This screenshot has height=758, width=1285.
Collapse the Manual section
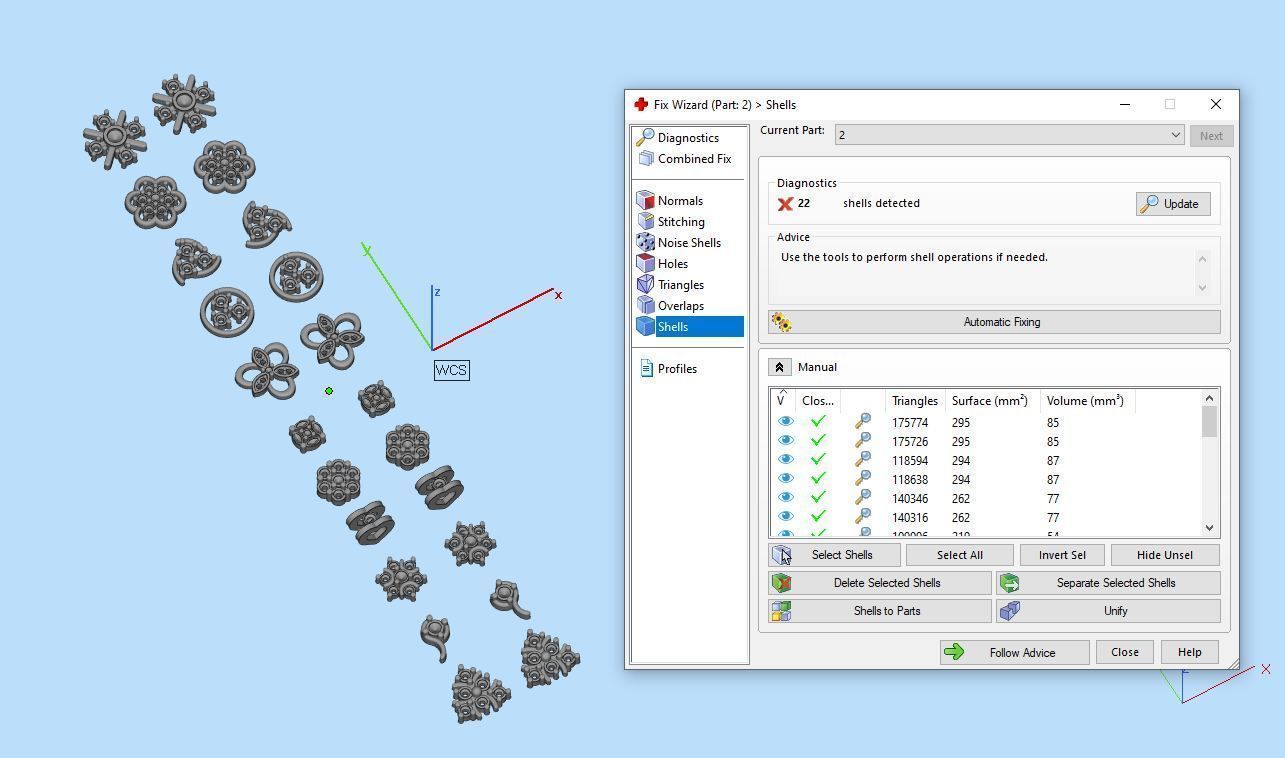pyautogui.click(x=781, y=367)
